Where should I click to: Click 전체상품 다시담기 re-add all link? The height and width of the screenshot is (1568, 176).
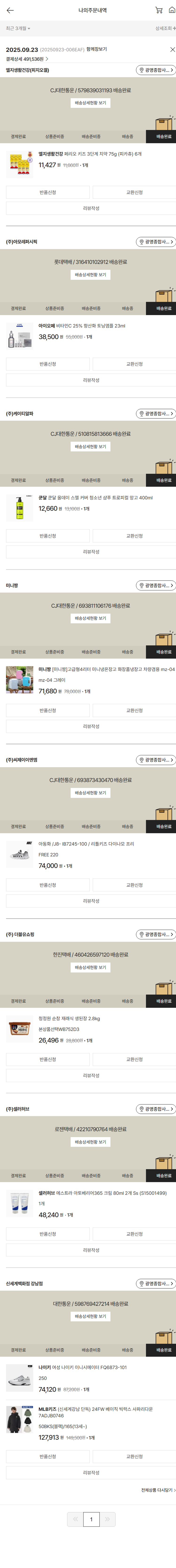click(x=158, y=1490)
